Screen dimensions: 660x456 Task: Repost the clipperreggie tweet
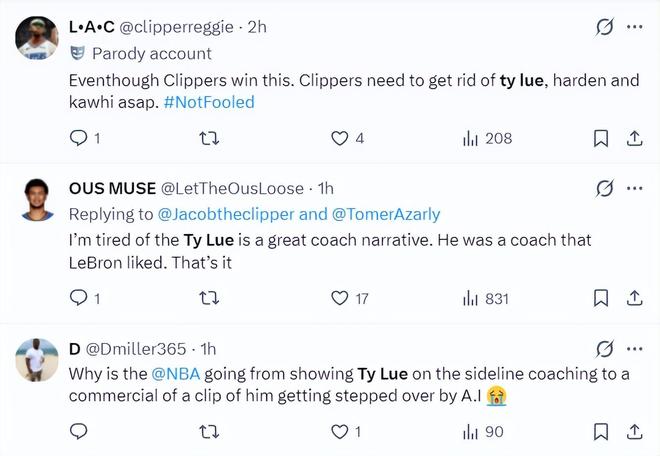209,139
